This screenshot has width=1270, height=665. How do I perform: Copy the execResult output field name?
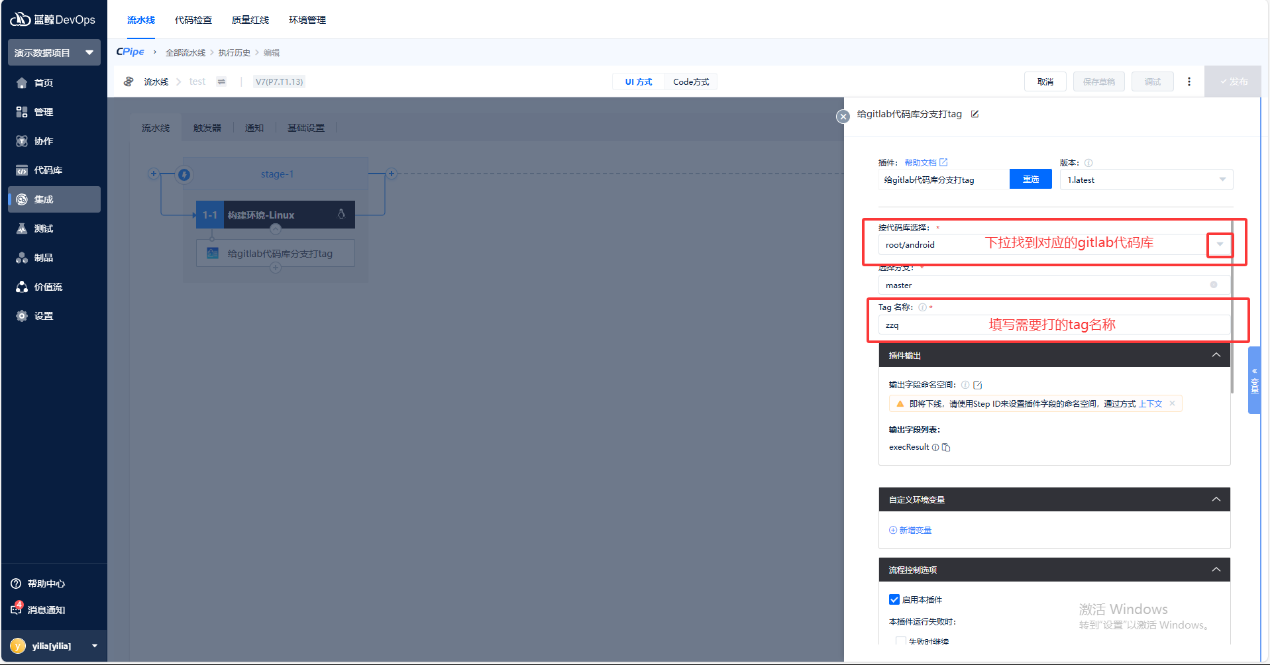pos(946,448)
